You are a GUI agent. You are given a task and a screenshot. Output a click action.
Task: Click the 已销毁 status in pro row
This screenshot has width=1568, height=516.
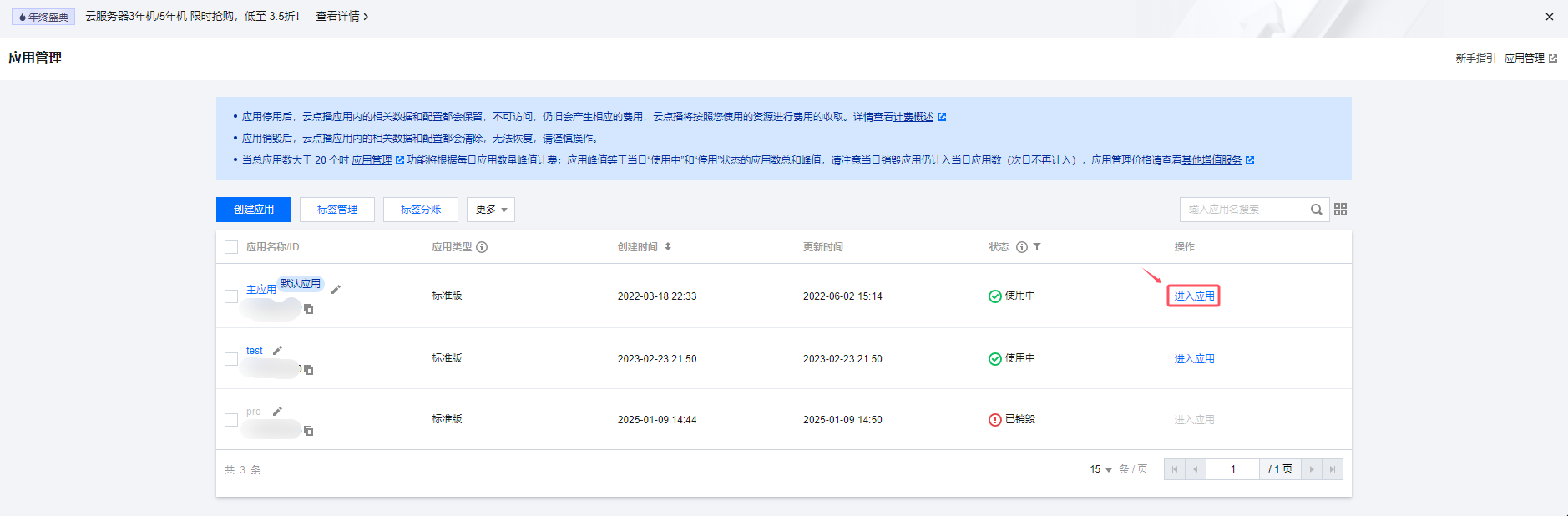pos(1012,420)
